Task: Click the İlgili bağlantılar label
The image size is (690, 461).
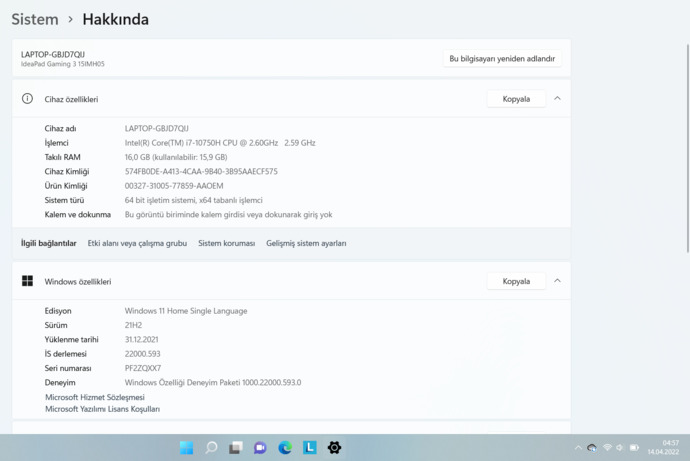Action: pos(48,243)
